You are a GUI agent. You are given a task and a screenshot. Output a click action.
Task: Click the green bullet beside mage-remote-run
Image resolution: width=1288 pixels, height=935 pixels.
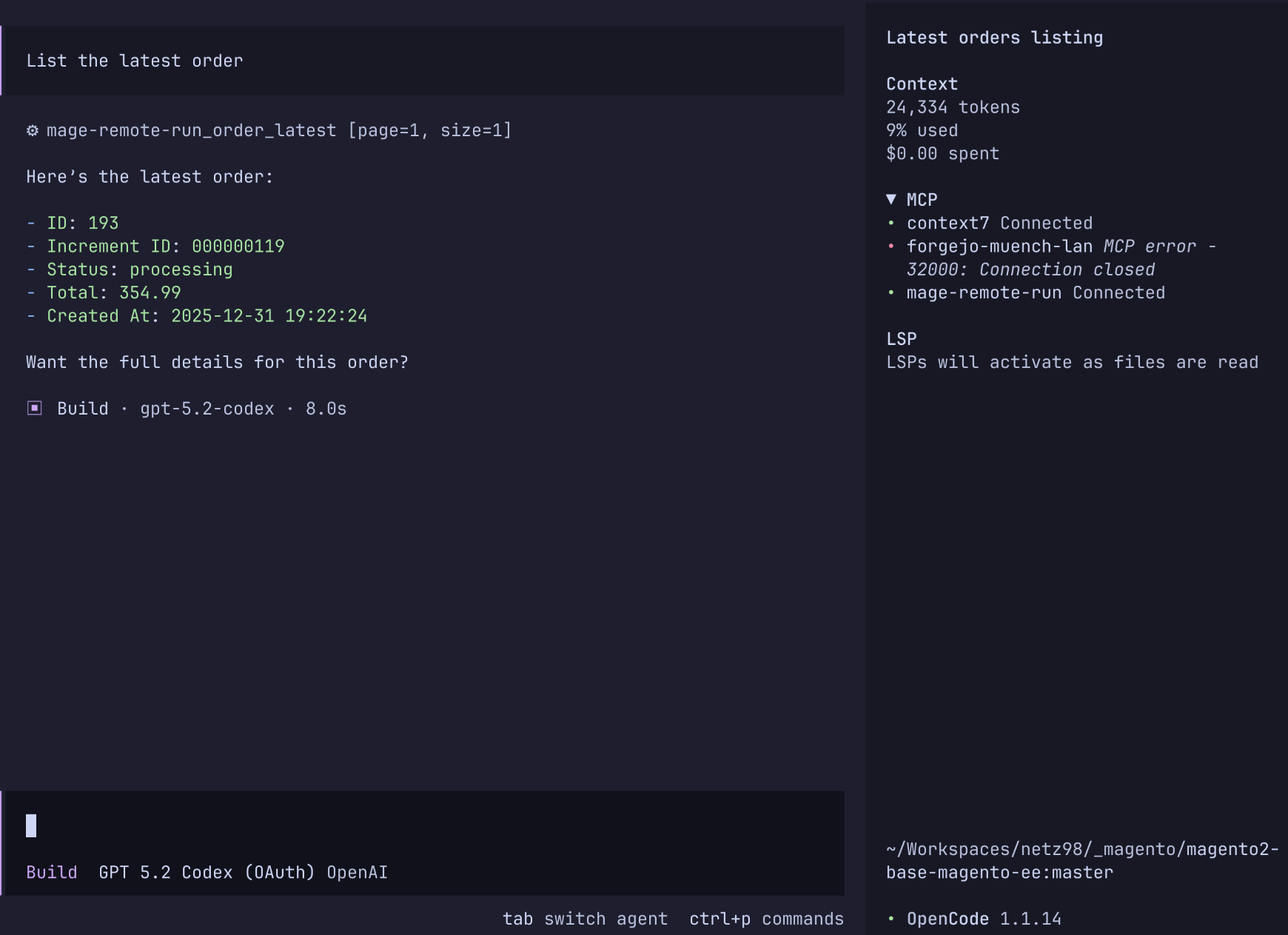[x=892, y=293]
